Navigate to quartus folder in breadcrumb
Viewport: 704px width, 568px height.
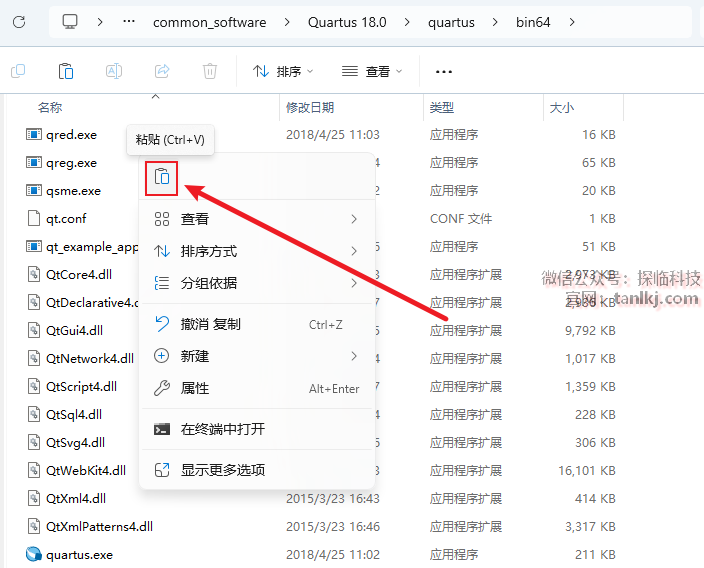[451, 22]
